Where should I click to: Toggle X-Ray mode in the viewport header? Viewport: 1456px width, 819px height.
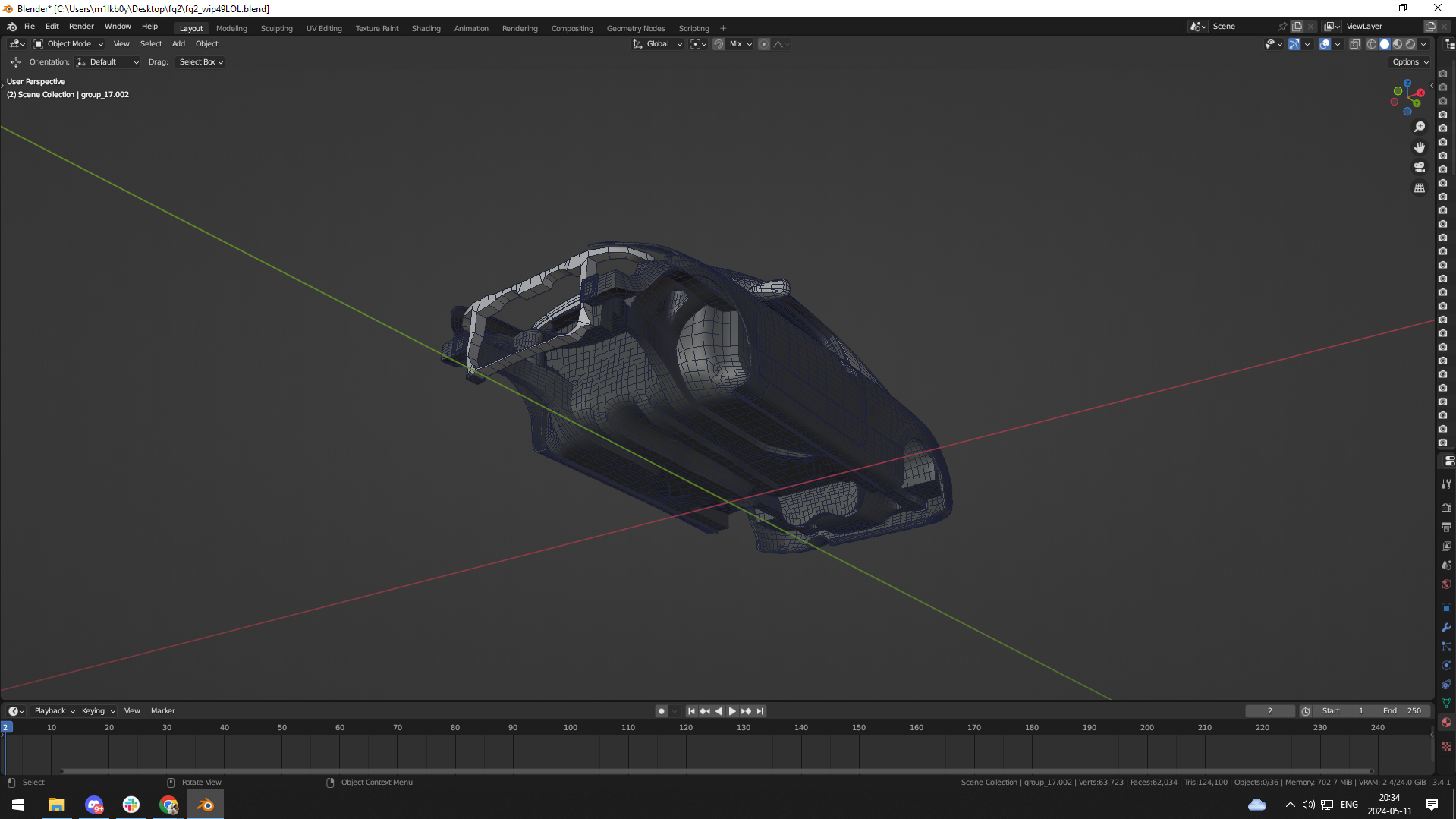pyautogui.click(x=1354, y=44)
